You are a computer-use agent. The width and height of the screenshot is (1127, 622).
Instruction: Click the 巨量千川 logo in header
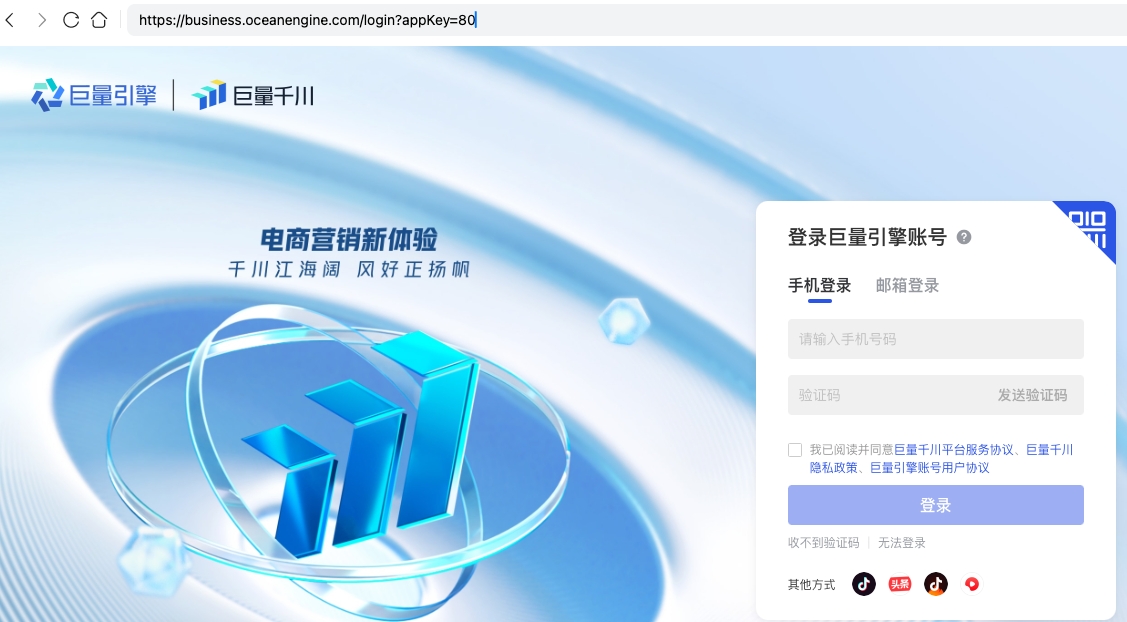(253, 95)
